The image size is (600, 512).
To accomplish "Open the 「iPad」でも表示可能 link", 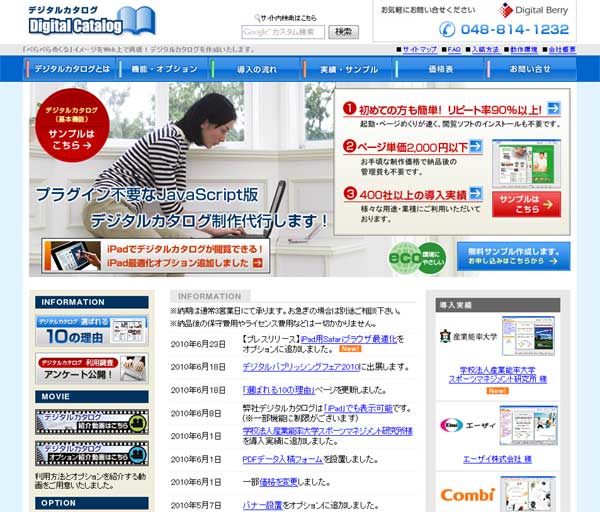I will (358, 408).
